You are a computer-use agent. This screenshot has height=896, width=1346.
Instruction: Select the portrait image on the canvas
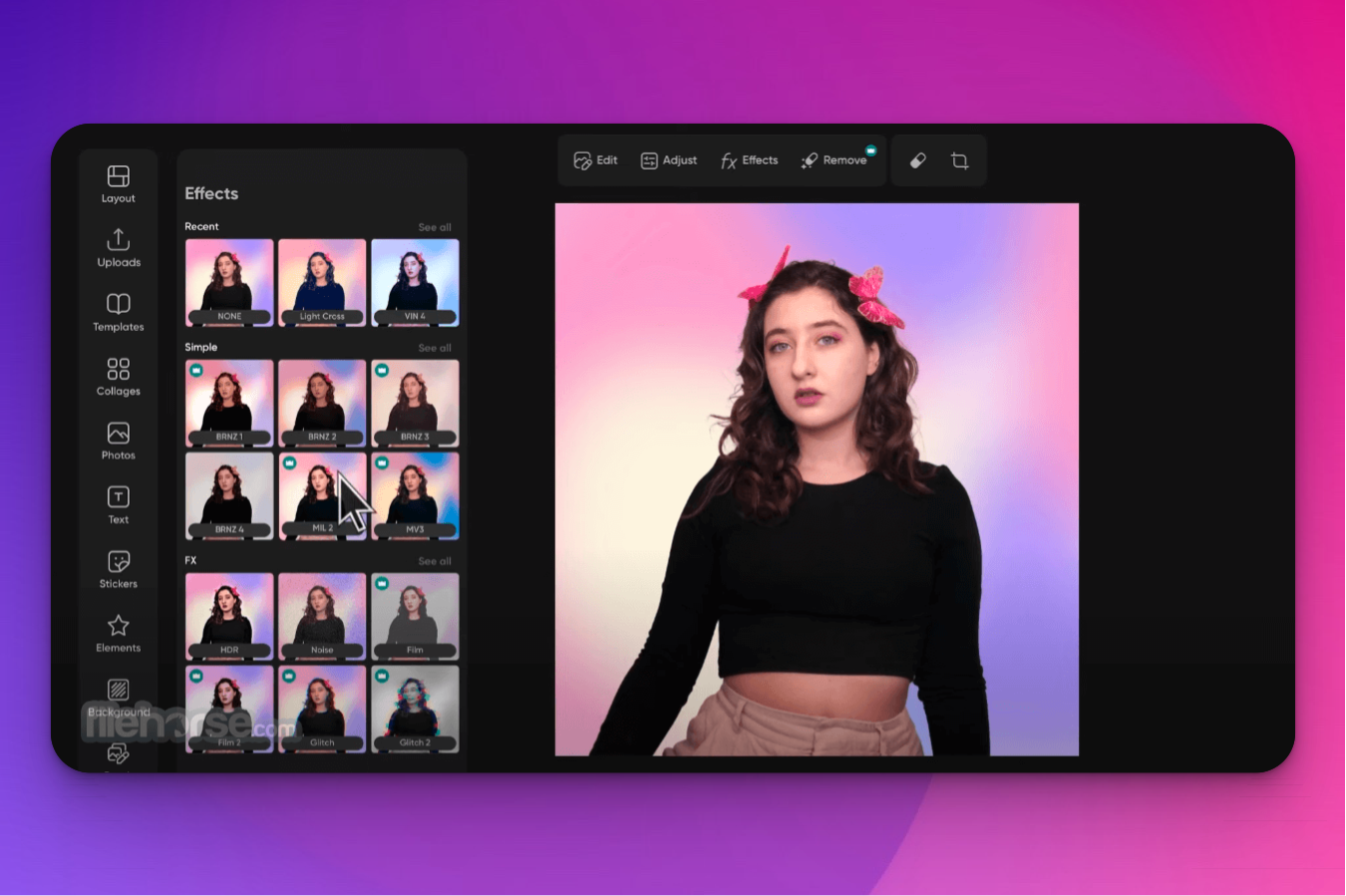pyautogui.click(x=817, y=479)
